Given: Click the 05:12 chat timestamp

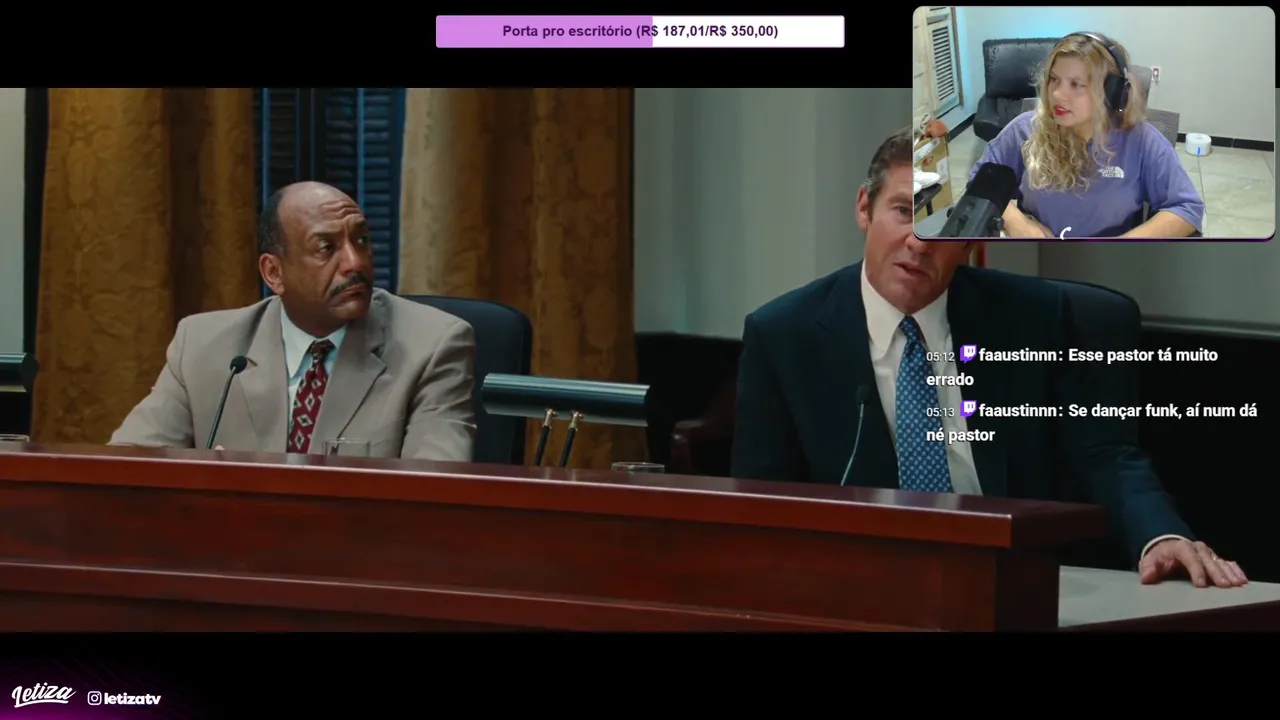Looking at the screenshot, I should [x=940, y=356].
